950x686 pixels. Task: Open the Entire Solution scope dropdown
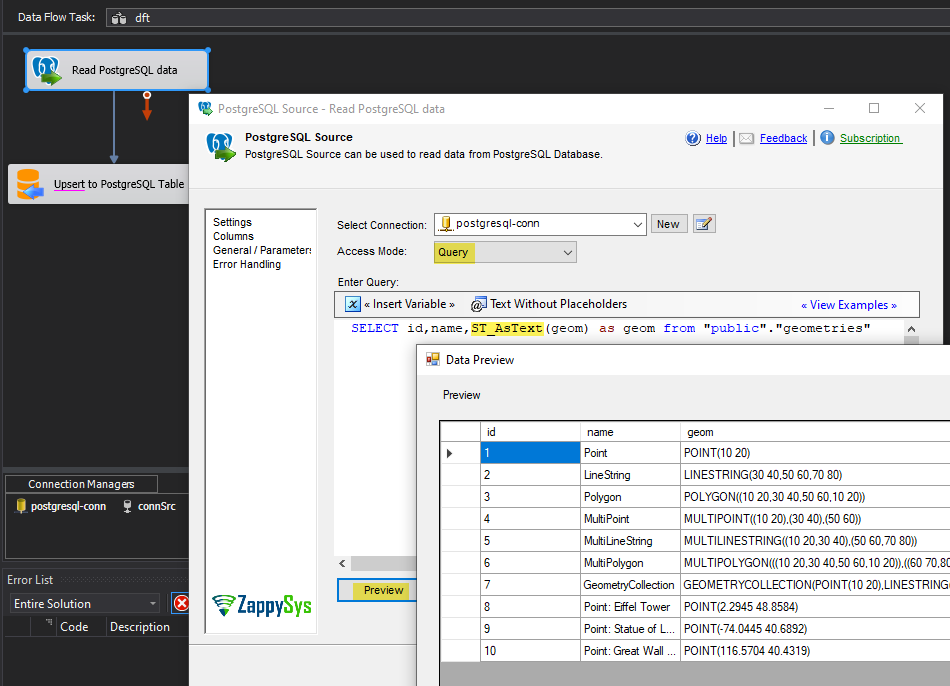(153, 604)
